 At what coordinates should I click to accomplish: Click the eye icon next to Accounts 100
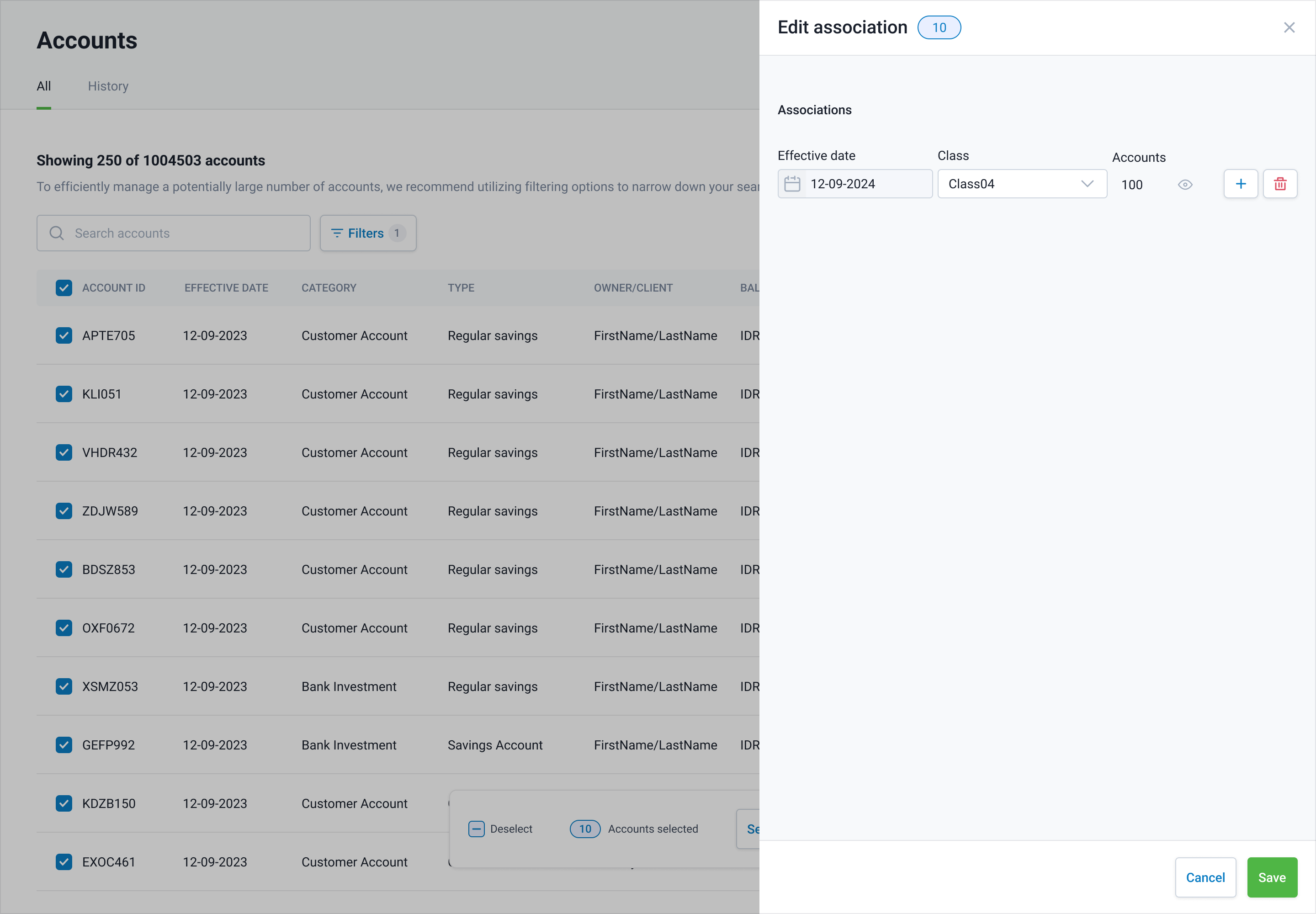point(1185,185)
